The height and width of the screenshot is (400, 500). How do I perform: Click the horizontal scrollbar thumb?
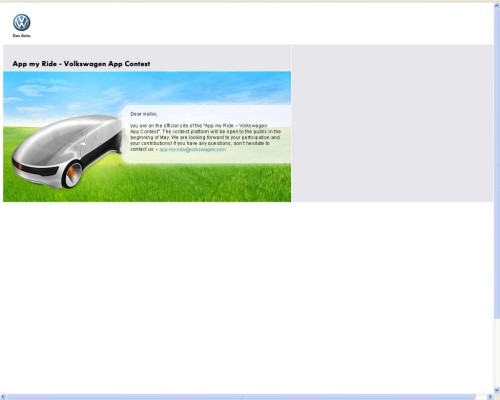coord(243,397)
